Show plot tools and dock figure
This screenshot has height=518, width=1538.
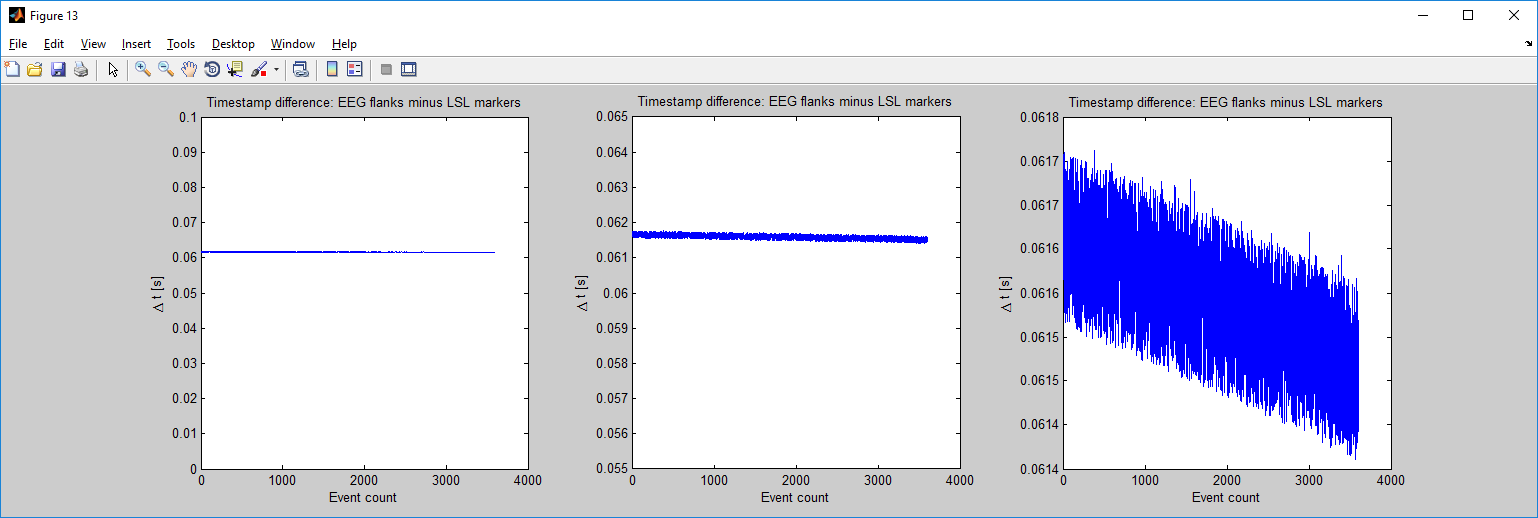pyautogui.click(x=408, y=69)
